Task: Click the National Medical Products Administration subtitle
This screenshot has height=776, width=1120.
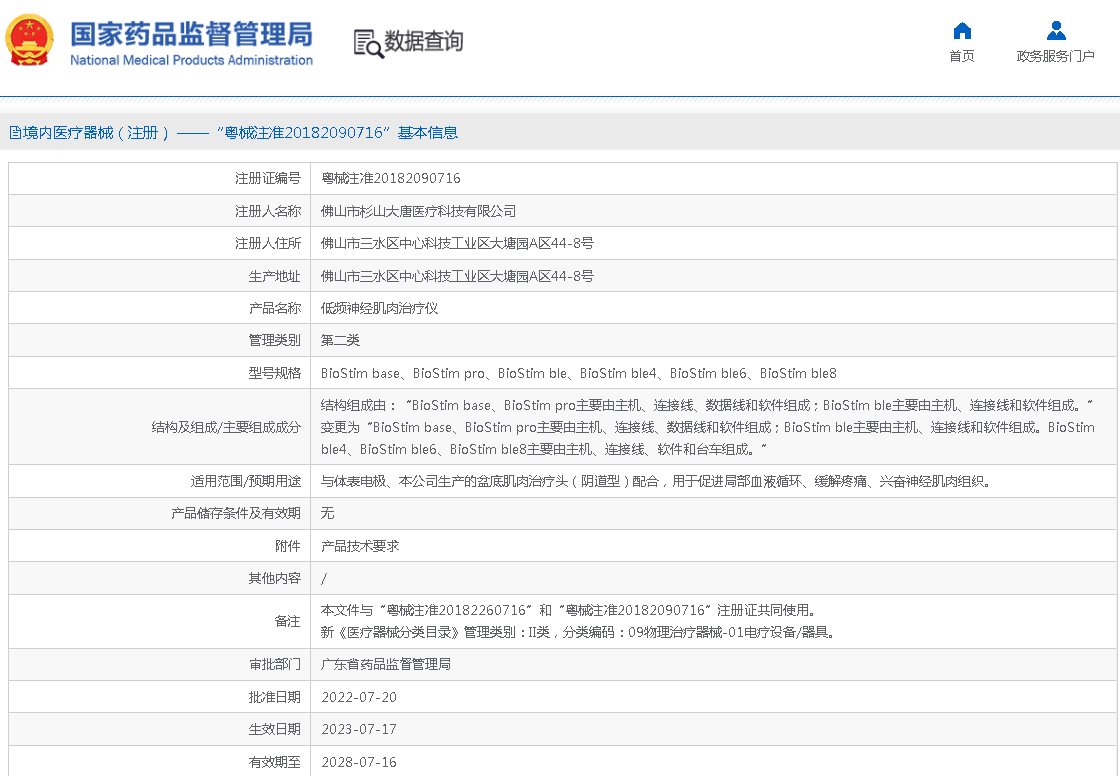Action: pos(191,61)
